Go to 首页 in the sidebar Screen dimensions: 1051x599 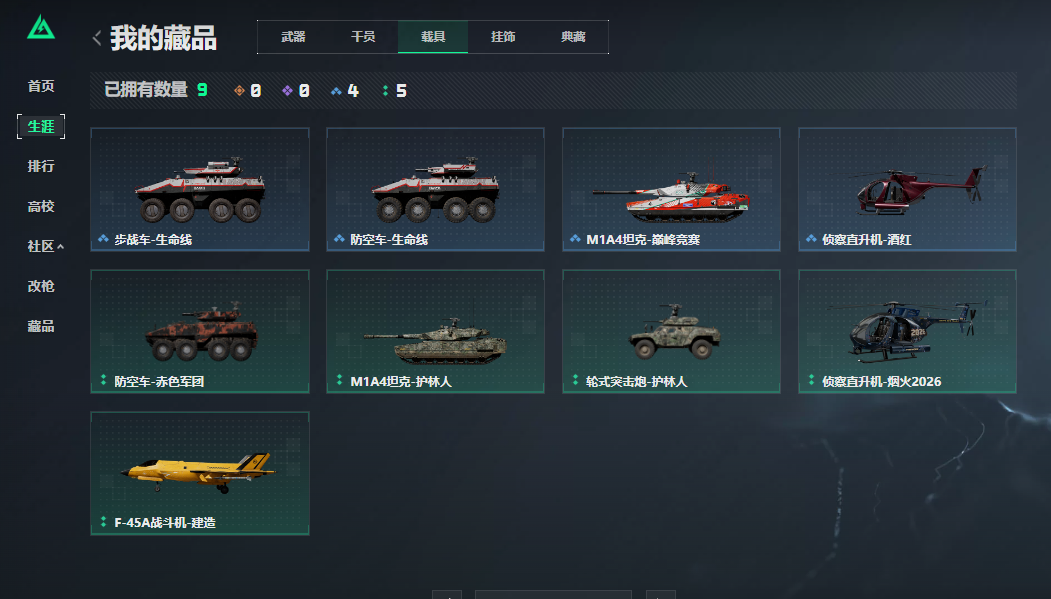[41, 86]
